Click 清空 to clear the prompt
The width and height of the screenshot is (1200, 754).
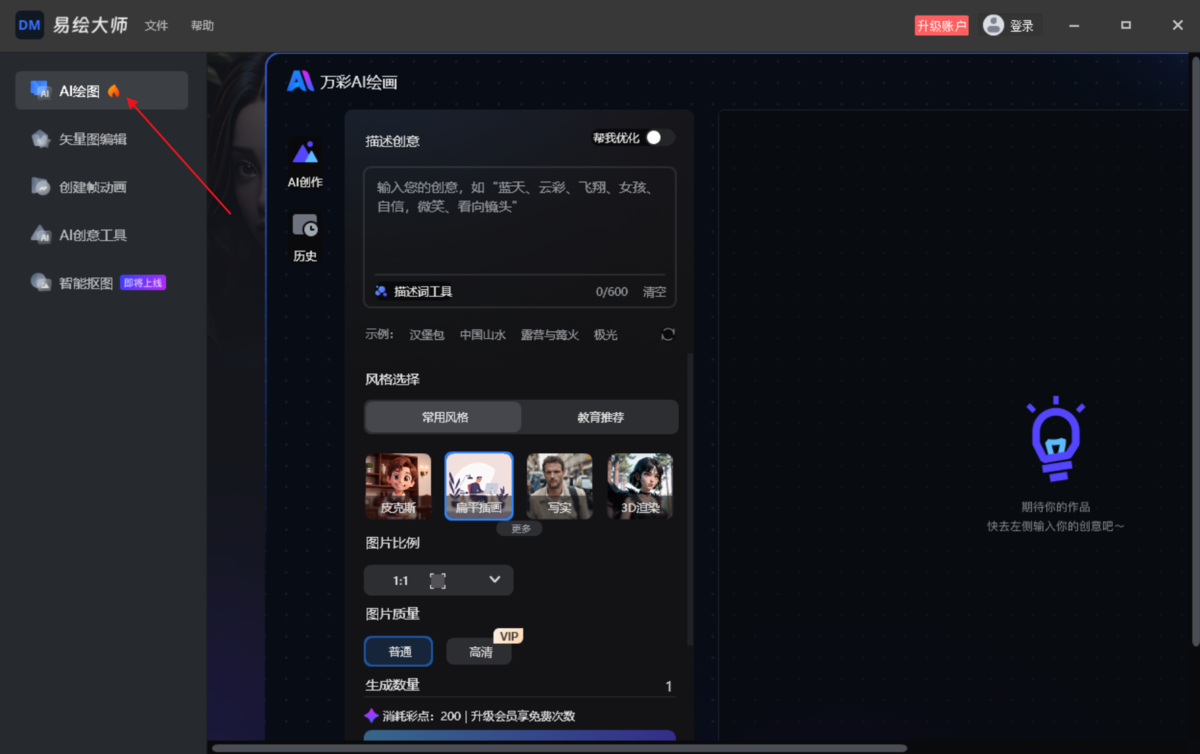pyautogui.click(x=654, y=291)
